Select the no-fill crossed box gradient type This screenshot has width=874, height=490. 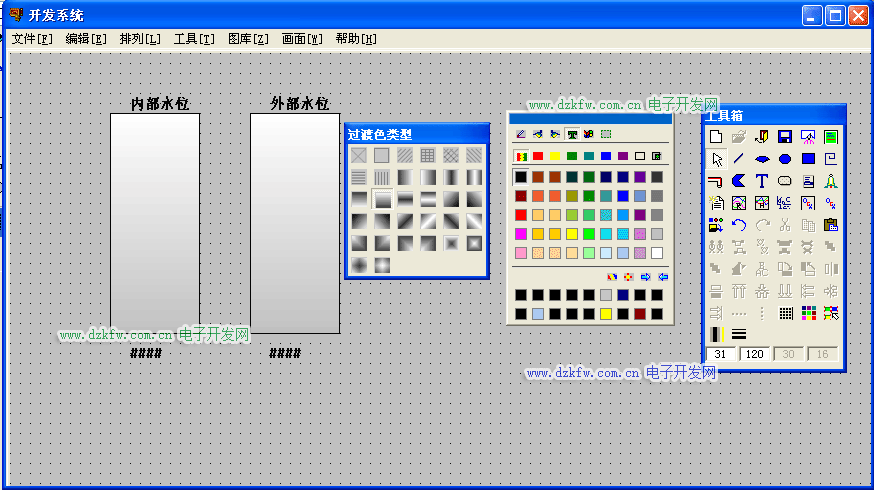click(x=358, y=155)
